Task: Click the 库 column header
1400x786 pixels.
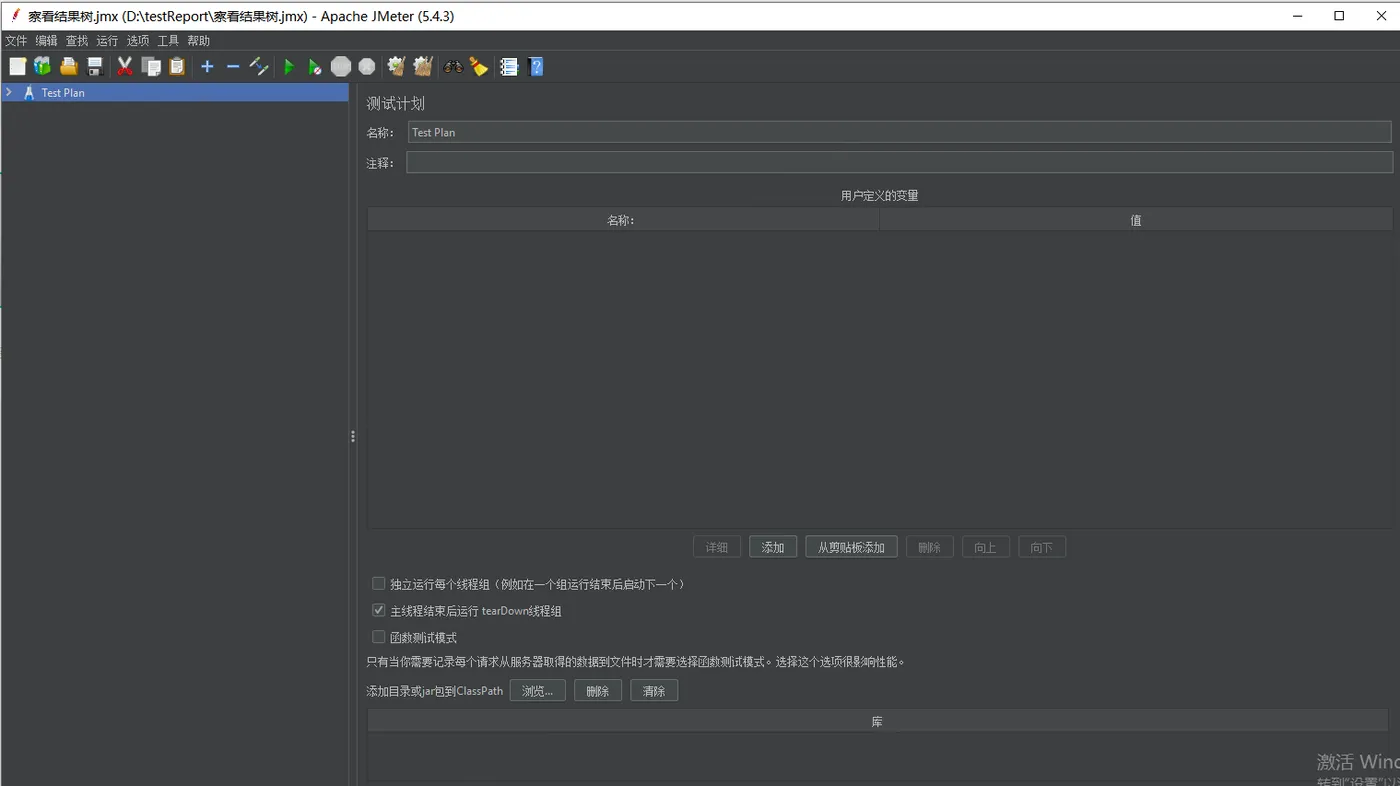Action: click(x=877, y=721)
